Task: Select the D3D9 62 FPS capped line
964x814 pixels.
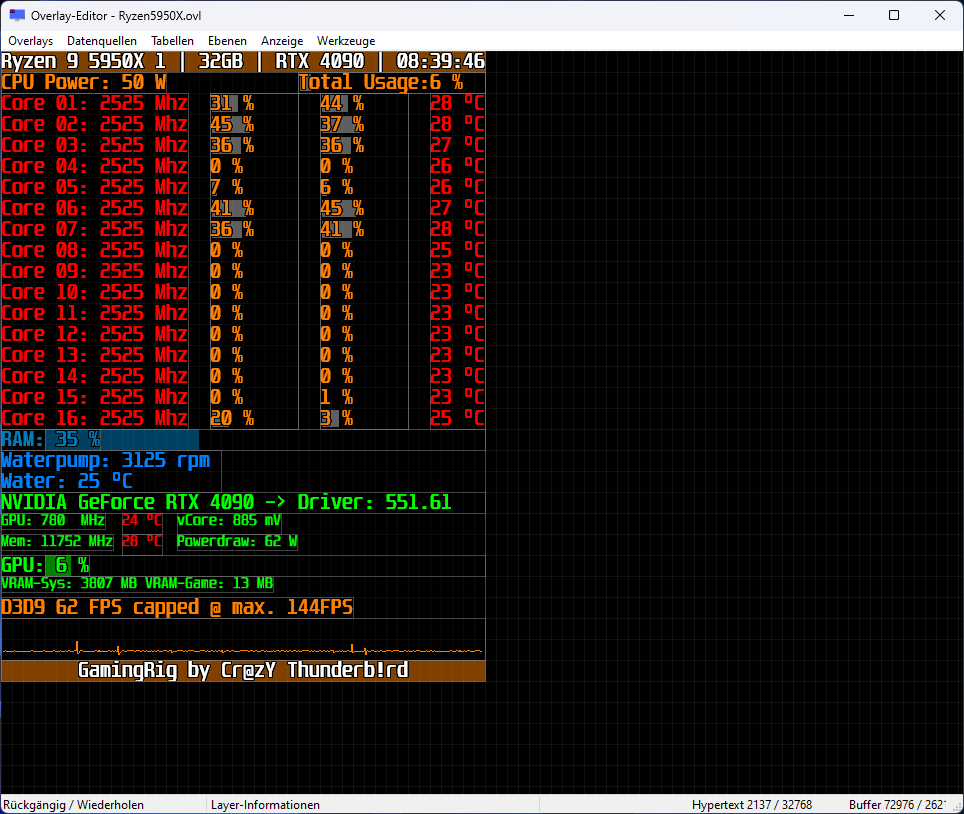Action: tap(177, 607)
